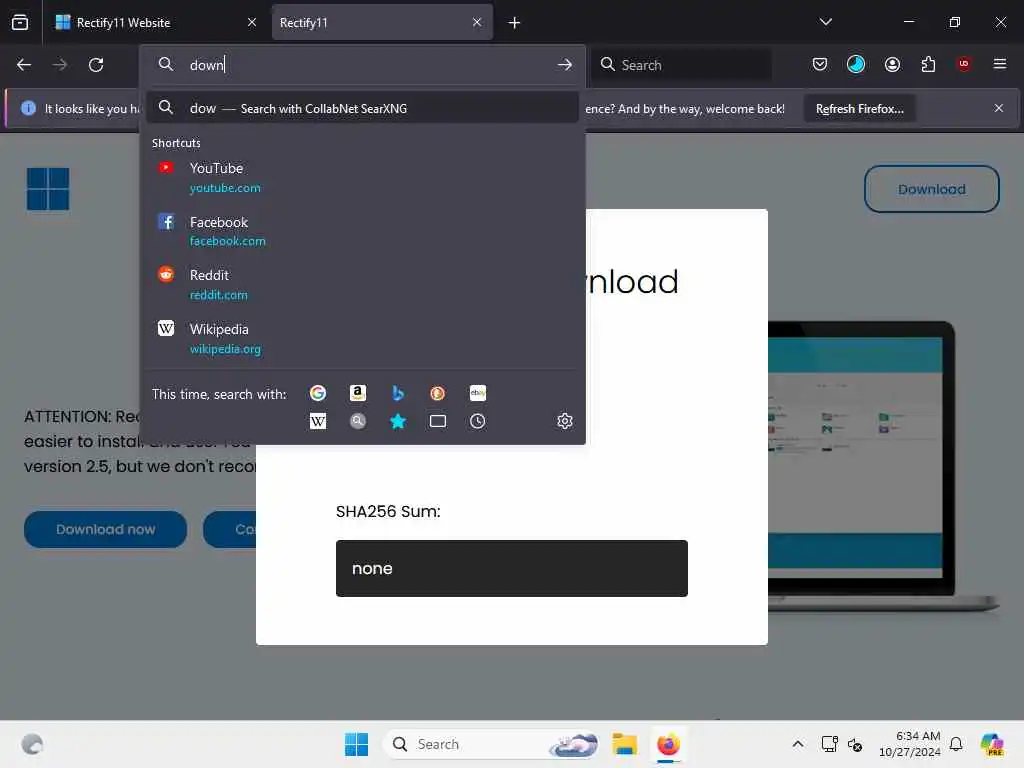Open the Firefox account menu
This screenshot has height=768, width=1024.
pos(892,64)
